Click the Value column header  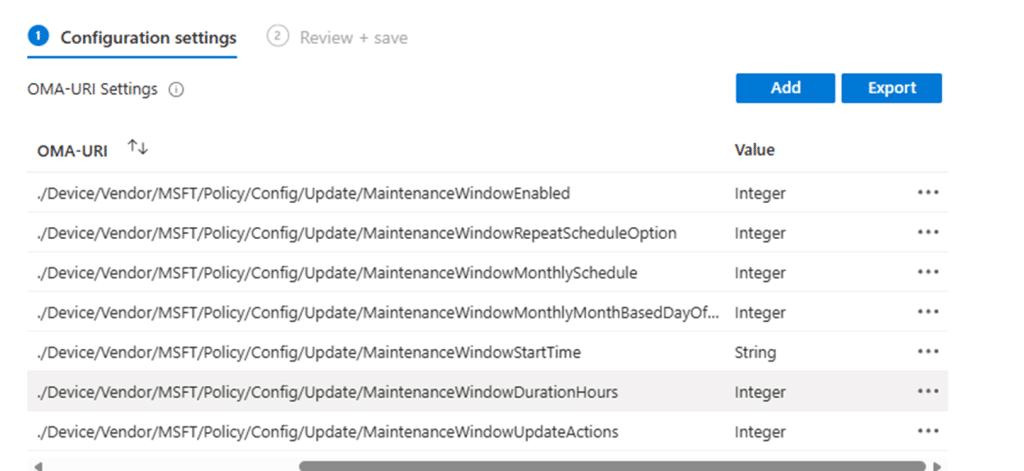(754, 150)
